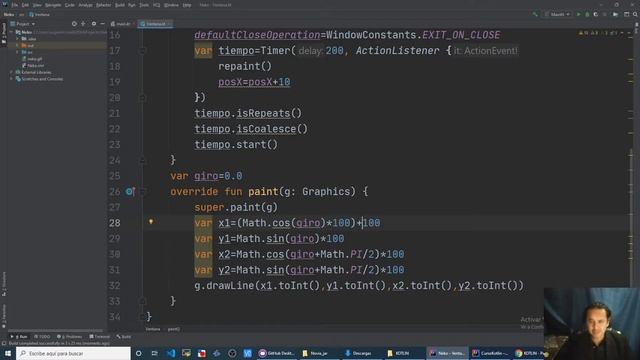Open Visual Studio Code from the taskbar
The image size is (640, 360).
pos(171,353)
